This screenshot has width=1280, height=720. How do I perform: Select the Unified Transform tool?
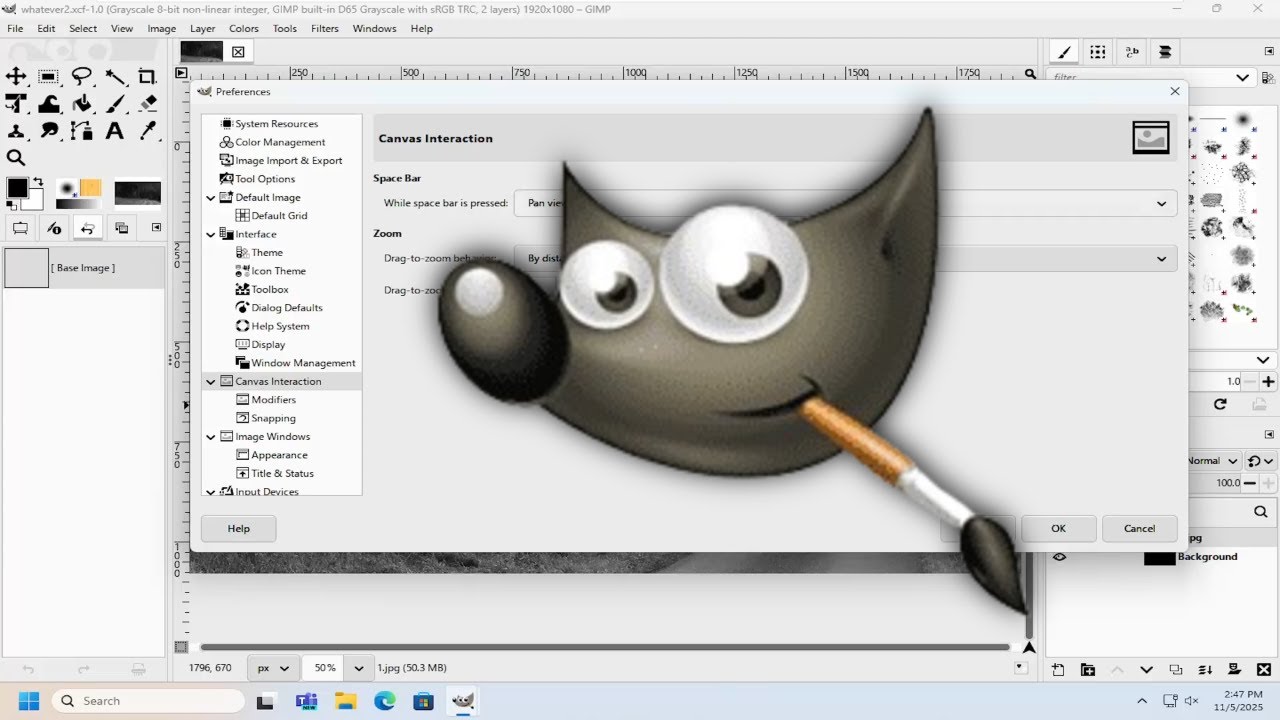pyautogui.click(x=16, y=103)
